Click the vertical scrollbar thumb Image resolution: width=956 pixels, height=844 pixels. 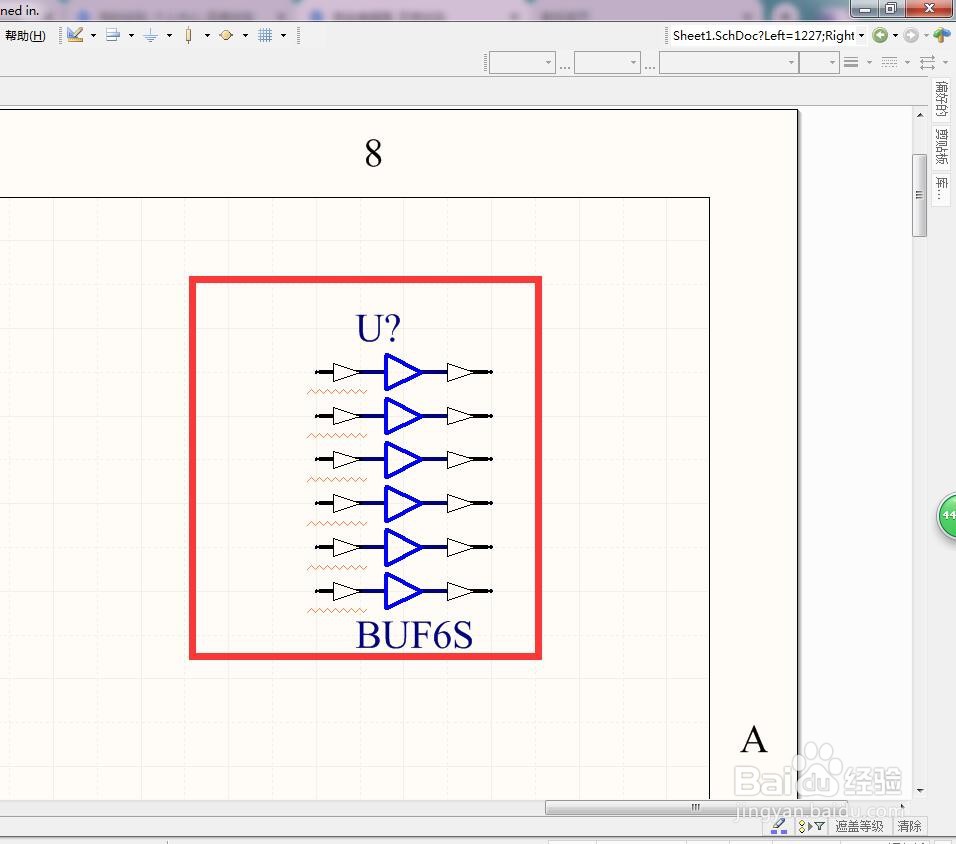point(919,195)
